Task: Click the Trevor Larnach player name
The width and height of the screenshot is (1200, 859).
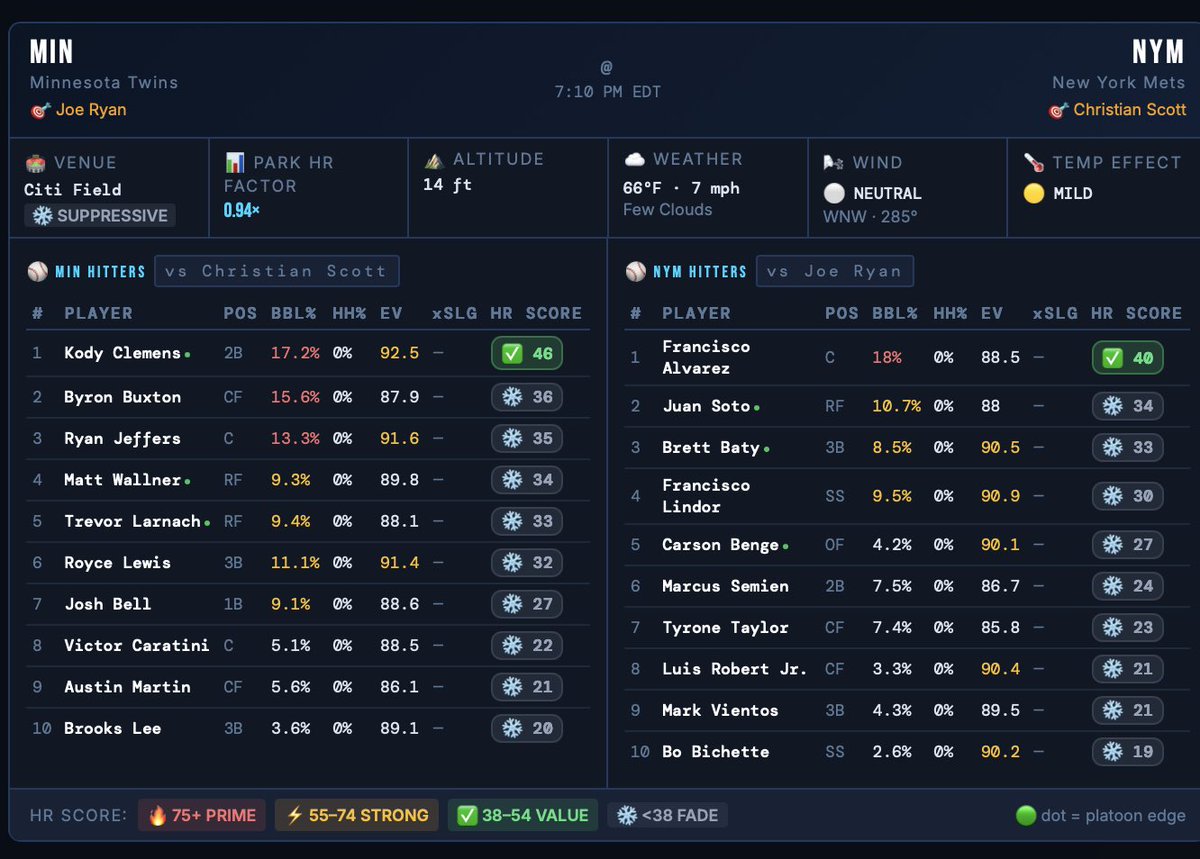Action: coord(132,521)
